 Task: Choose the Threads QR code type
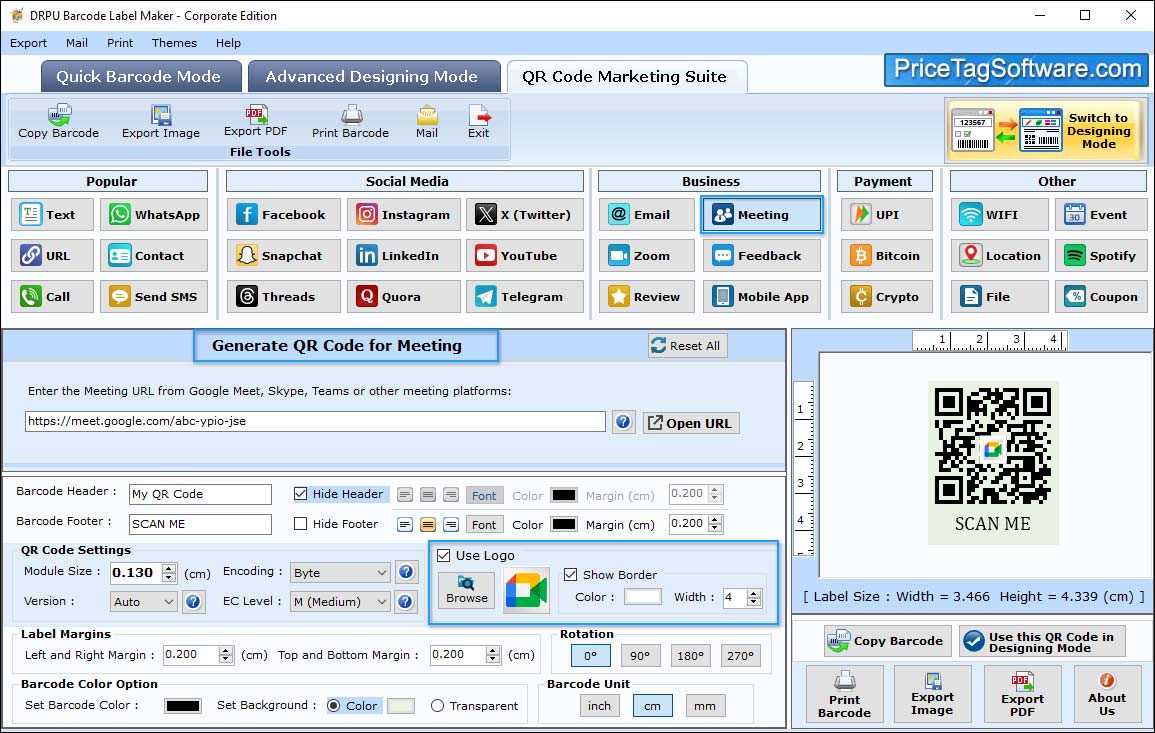pos(284,296)
